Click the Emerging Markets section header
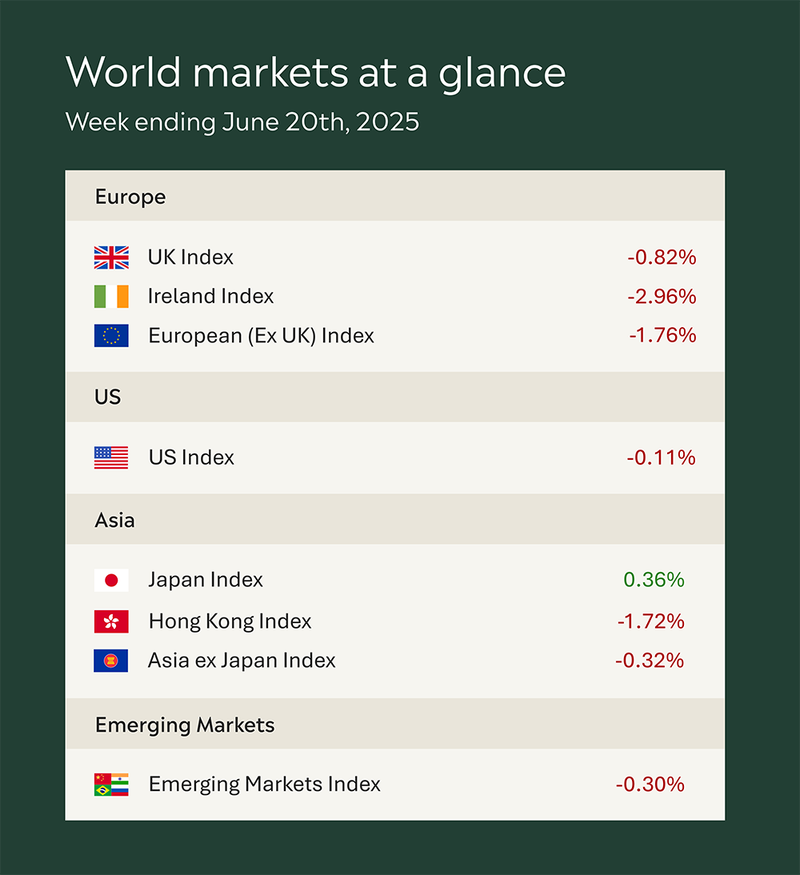The width and height of the screenshot is (800, 875). pos(395,724)
